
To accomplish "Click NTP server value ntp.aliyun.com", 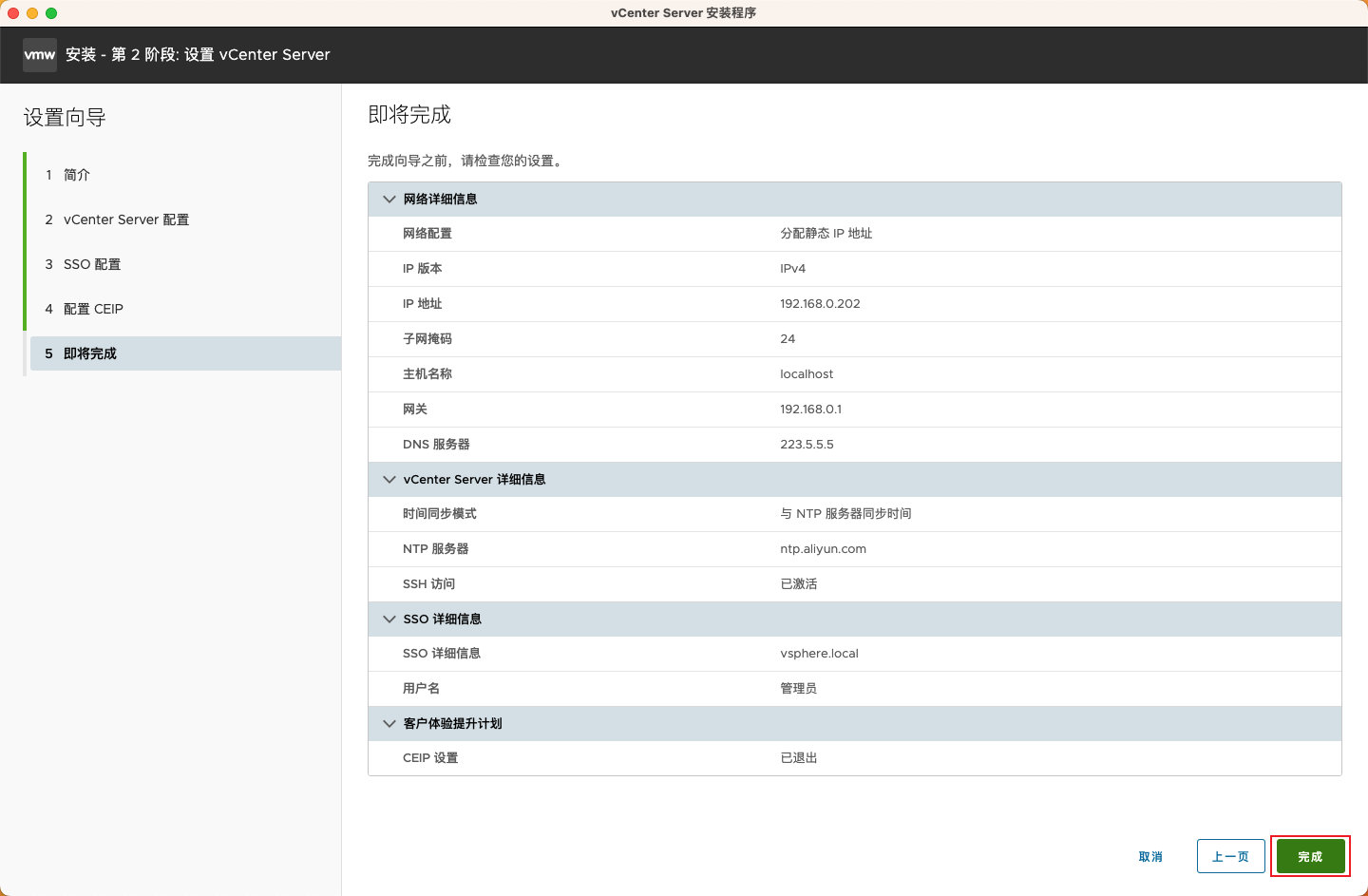I will click(x=823, y=549).
